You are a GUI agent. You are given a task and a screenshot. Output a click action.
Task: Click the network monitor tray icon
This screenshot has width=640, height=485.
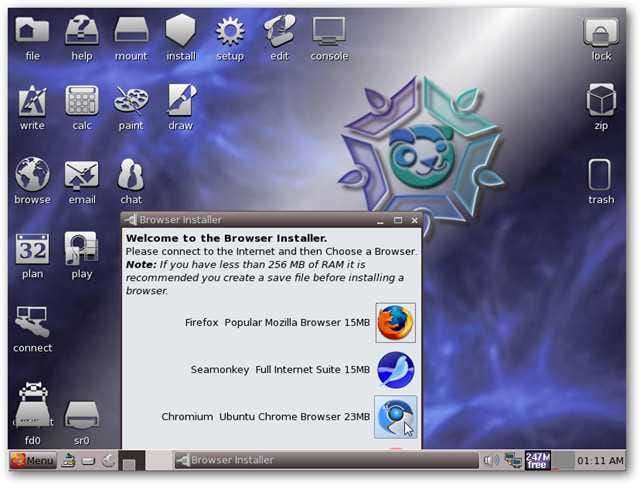tap(513, 461)
